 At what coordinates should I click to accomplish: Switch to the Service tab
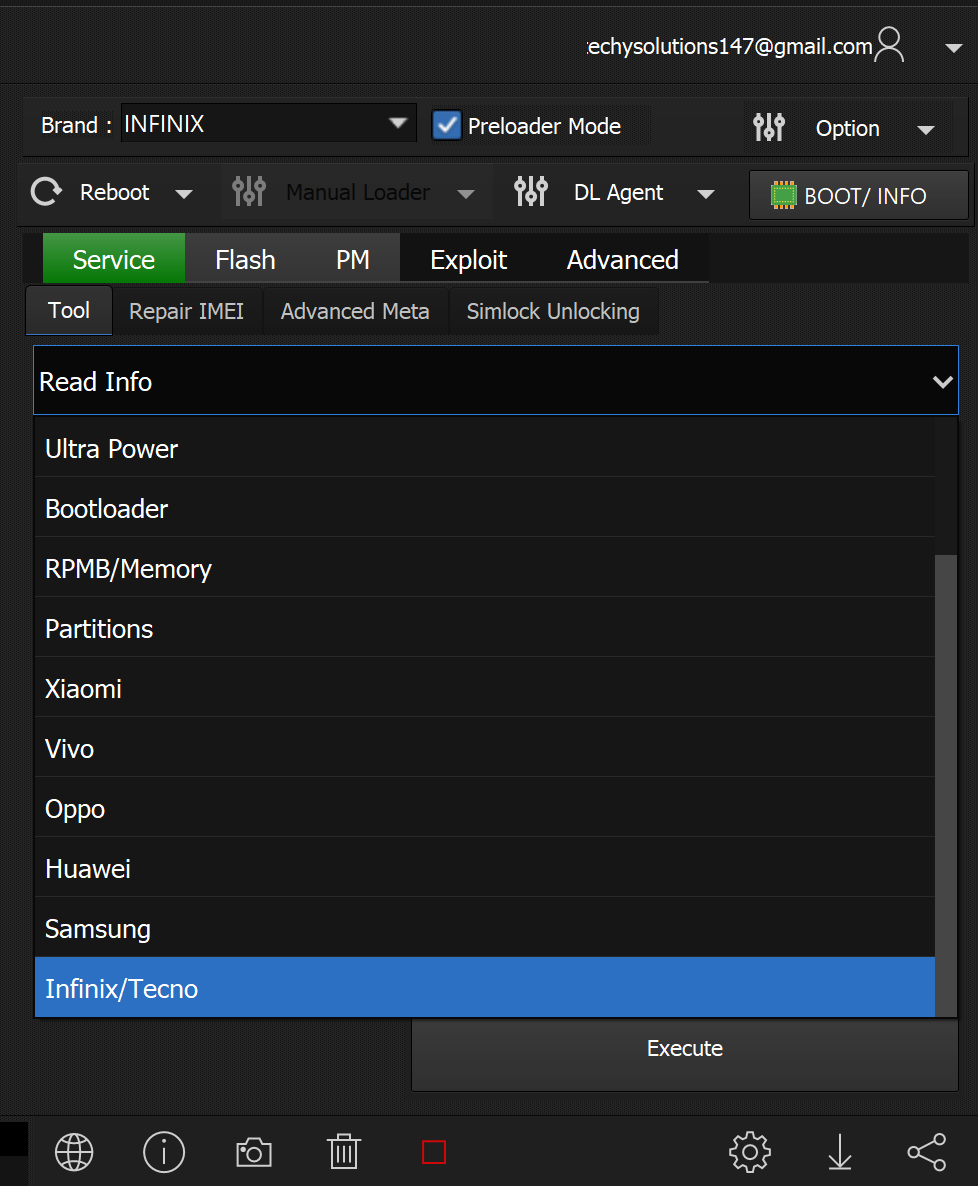point(113,259)
